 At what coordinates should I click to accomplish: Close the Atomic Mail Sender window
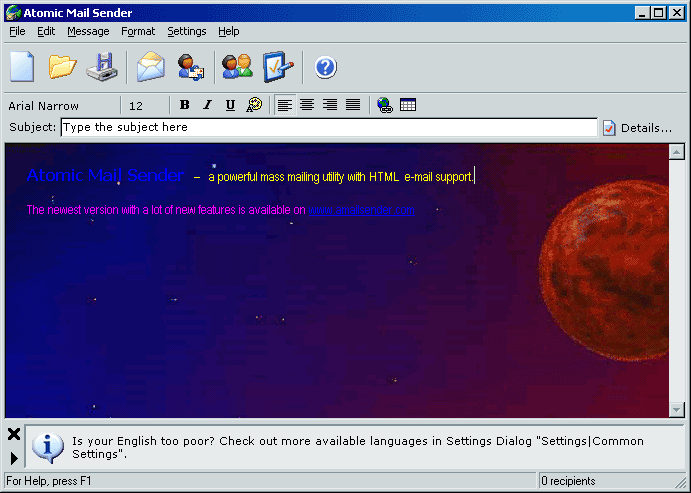click(676, 13)
